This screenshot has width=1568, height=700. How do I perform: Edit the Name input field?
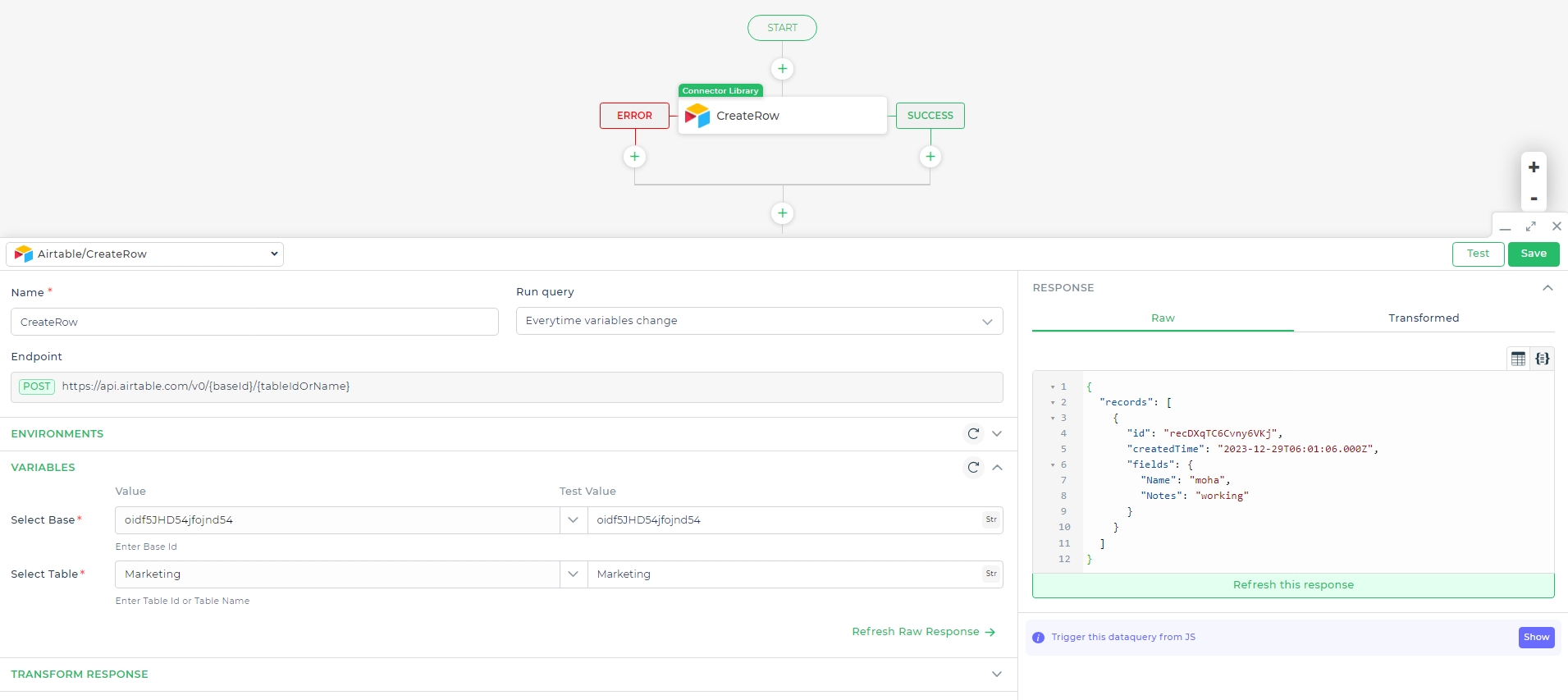pyautogui.click(x=254, y=322)
